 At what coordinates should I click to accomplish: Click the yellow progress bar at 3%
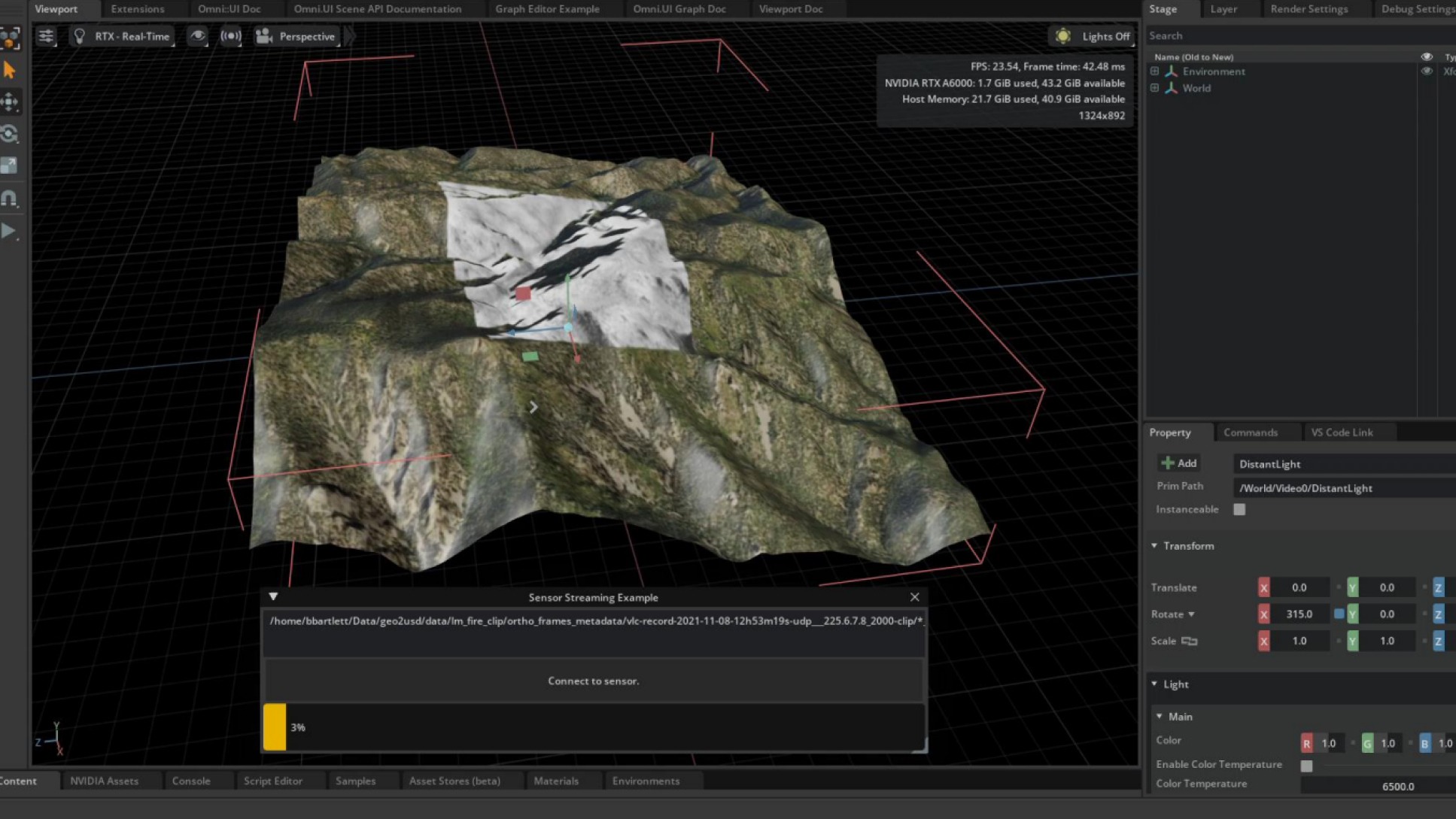click(275, 727)
